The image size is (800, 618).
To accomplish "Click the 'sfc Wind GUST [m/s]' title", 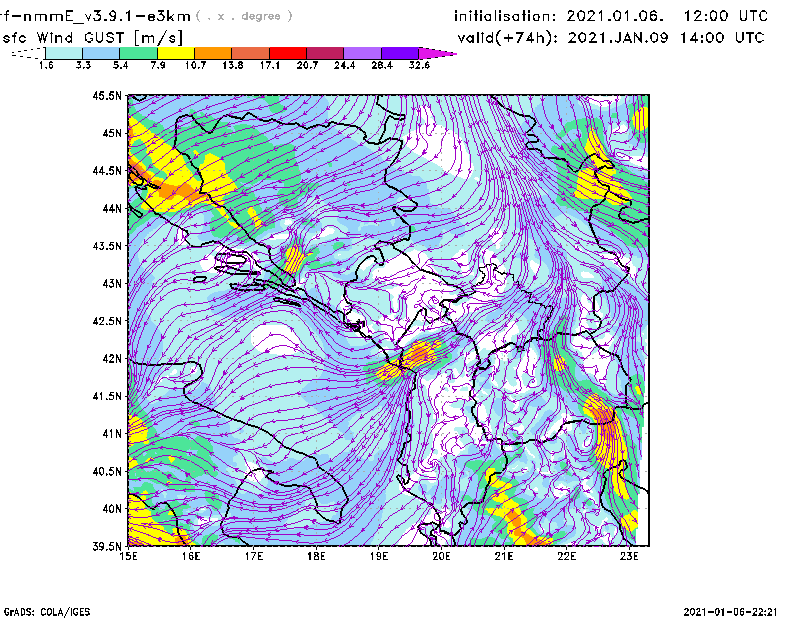I will pyautogui.click(x=93, y=38).
